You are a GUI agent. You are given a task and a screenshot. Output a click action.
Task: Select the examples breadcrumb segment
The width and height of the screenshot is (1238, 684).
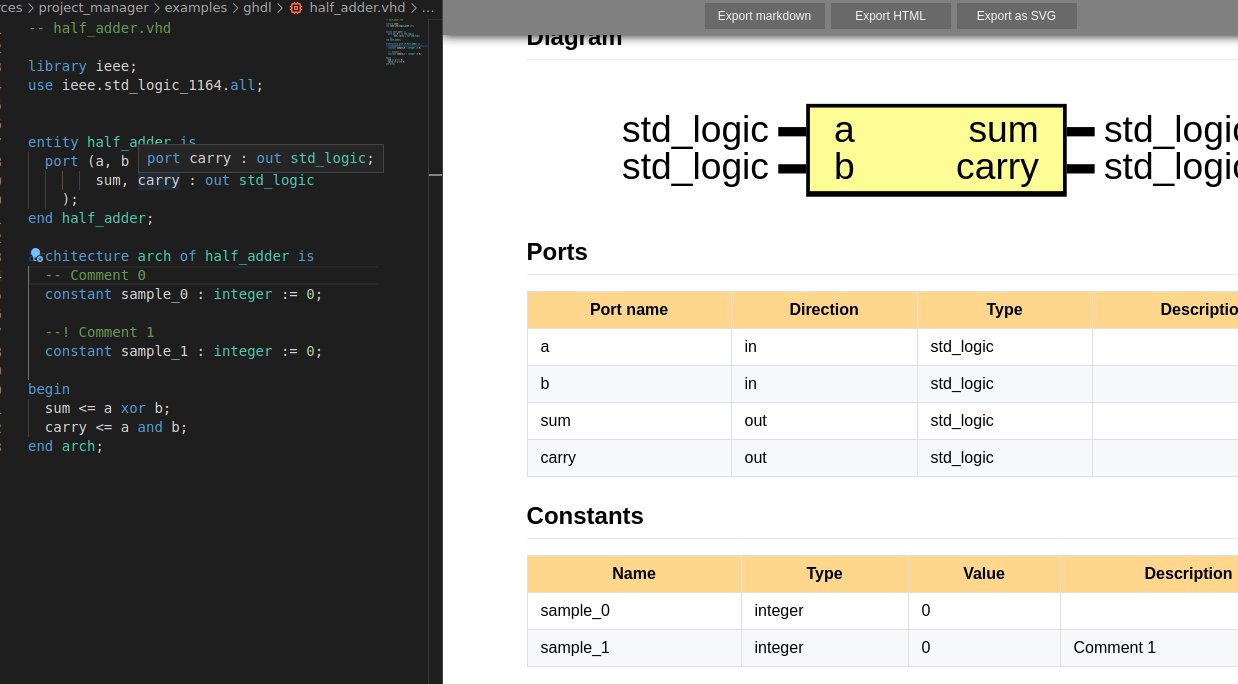(196, 7)
